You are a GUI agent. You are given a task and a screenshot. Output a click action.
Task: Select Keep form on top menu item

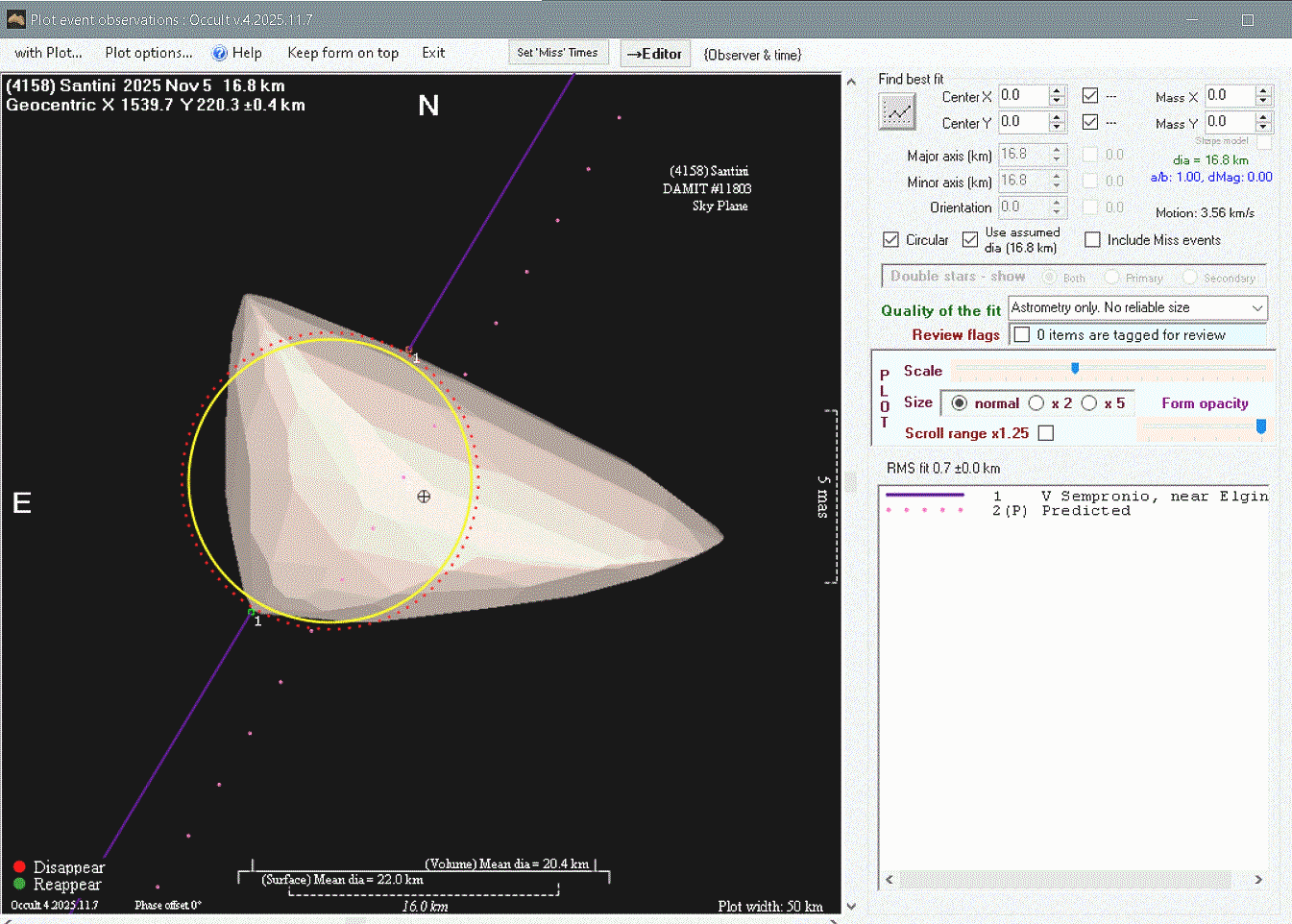(x=343, y=53)
